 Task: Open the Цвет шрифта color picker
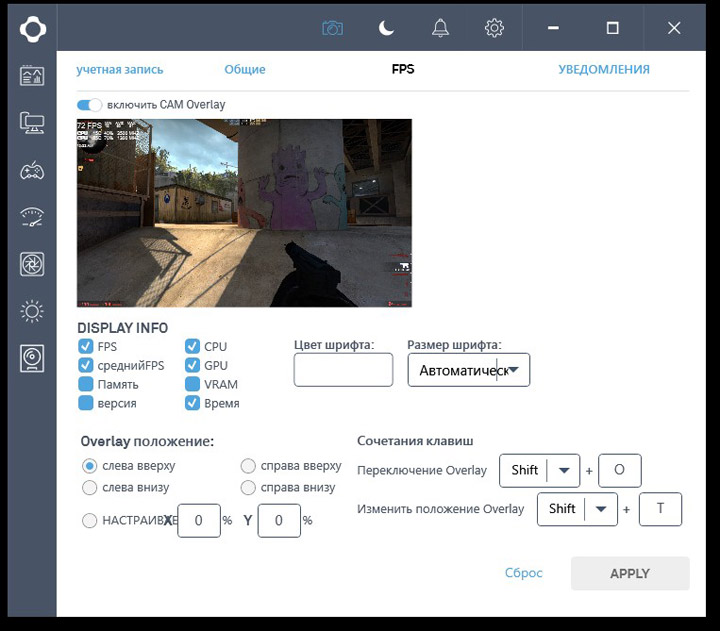[x=343, y=370]
